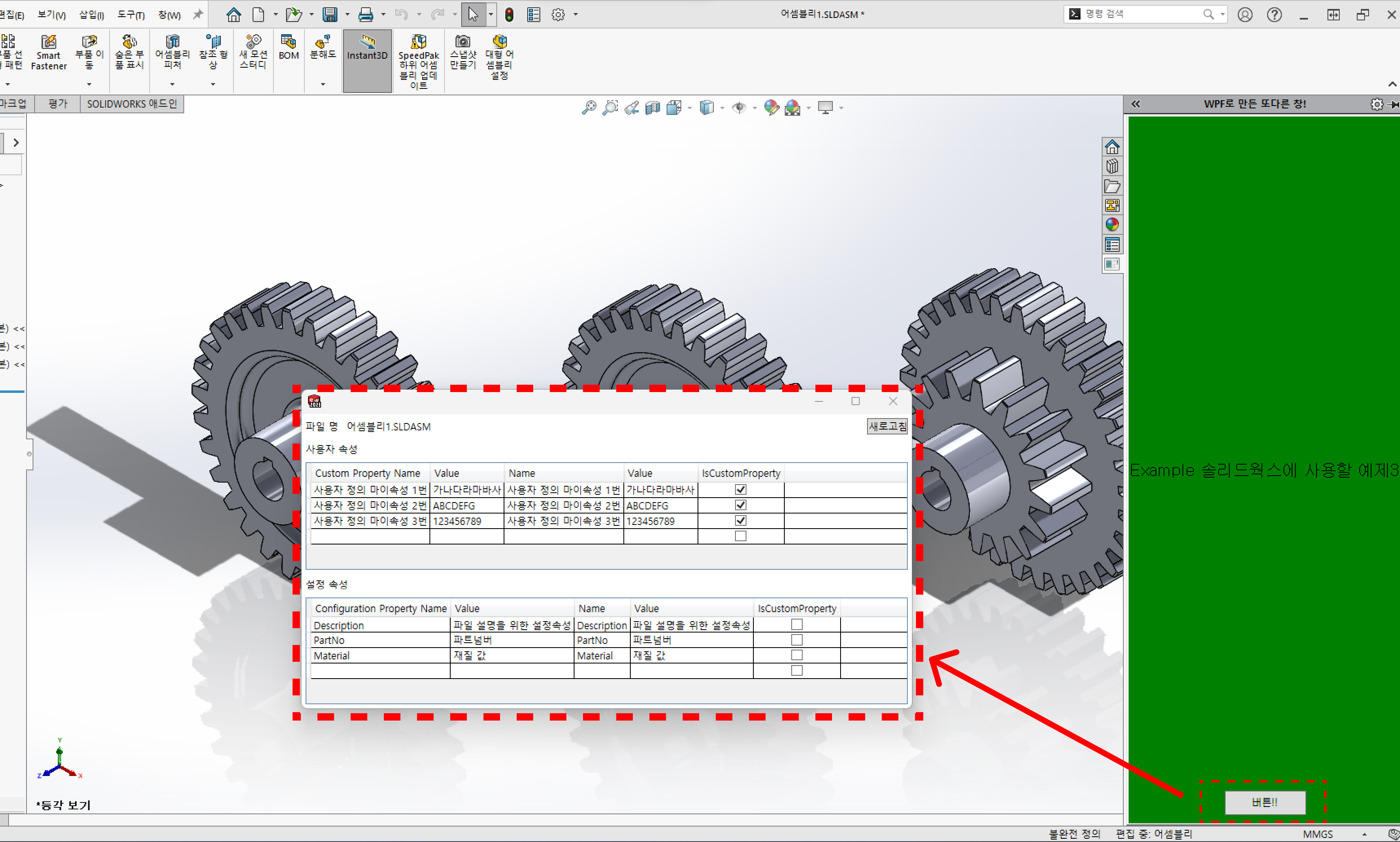
Task: Open the Appearances color ball in task pane
Action: coord(1112,225)
